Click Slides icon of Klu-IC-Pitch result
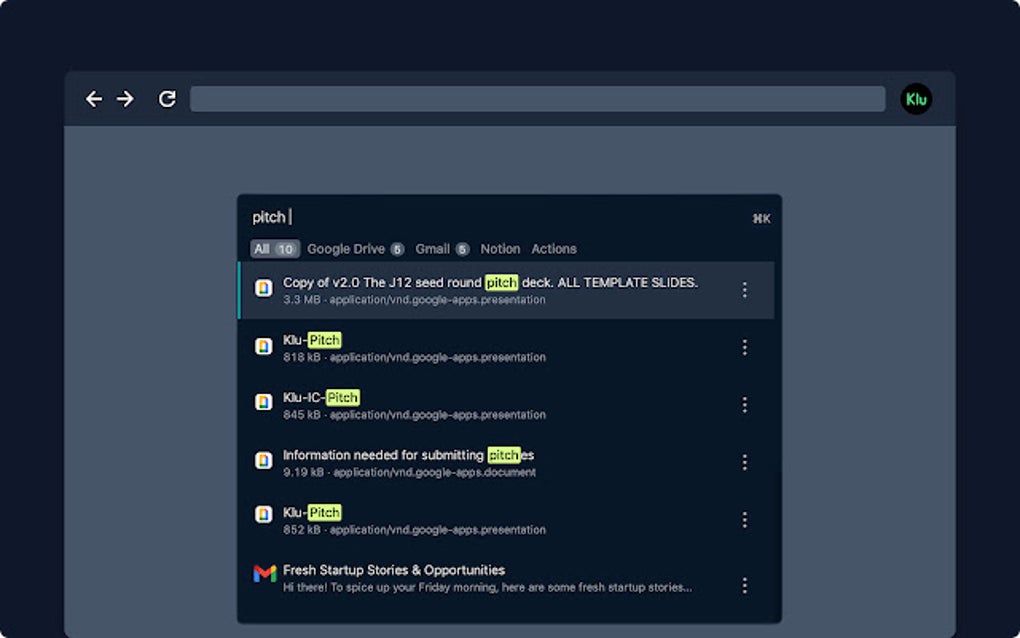 (x=263, y=403)
